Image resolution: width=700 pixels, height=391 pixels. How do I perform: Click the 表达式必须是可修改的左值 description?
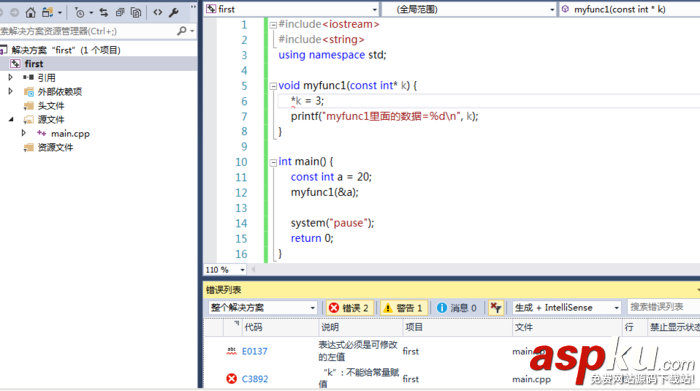[x=358, y=351]
